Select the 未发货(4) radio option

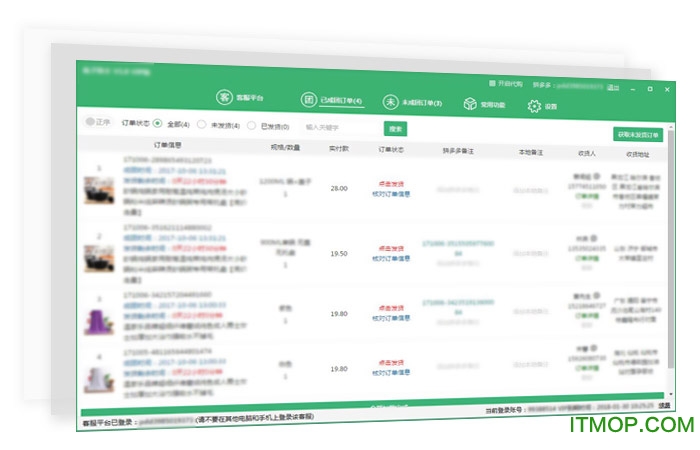pyautogui.click(x=201, y=125)
